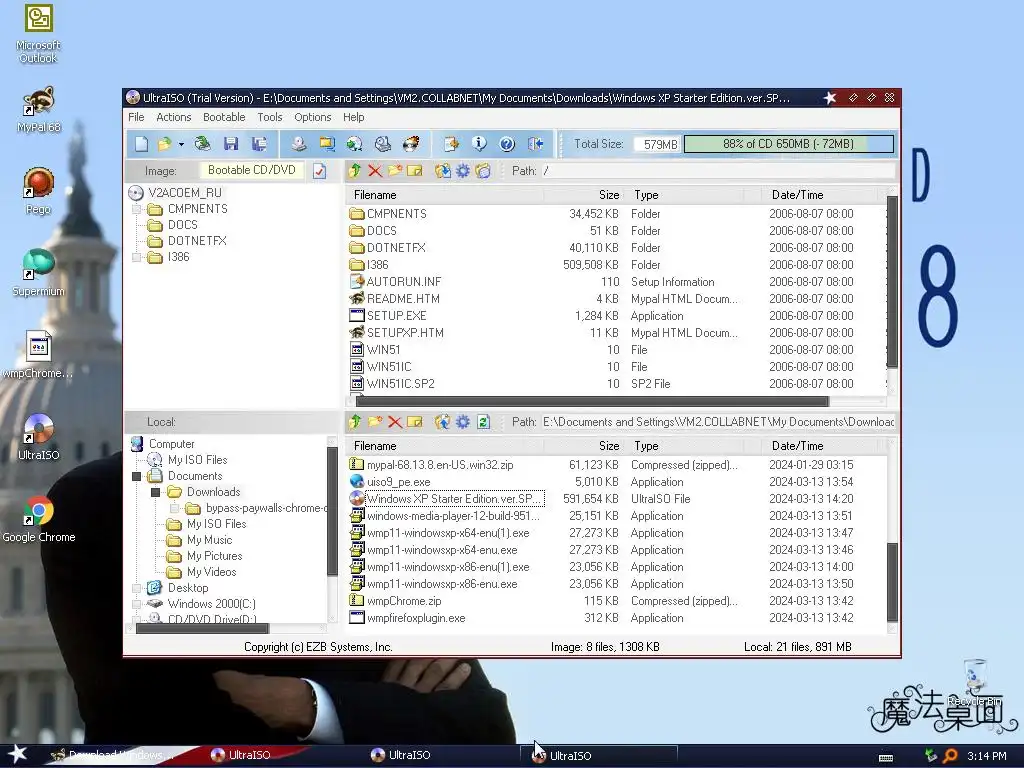
Task: Select V2ACOEM_RU root in image tree
Action: 185,193
